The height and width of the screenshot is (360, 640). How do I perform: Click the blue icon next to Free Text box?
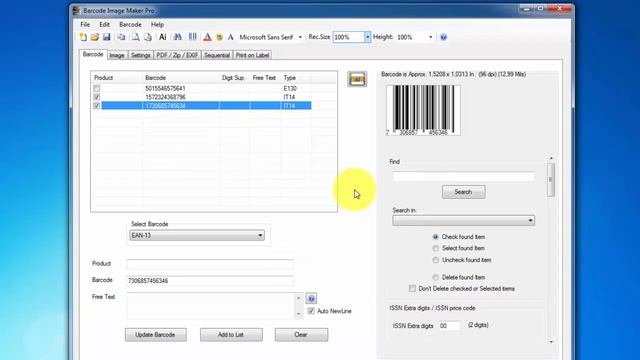tap(311, 298)
